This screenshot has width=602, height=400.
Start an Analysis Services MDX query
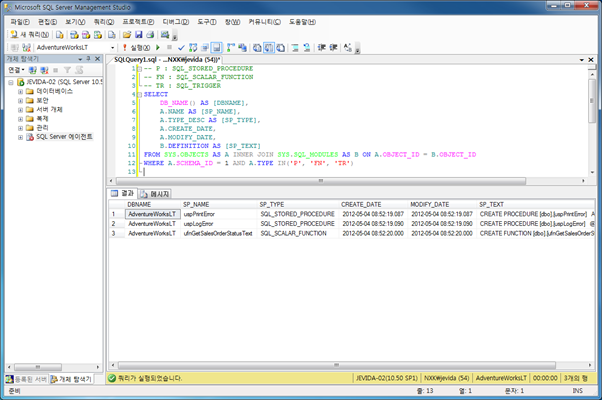(74, 35)
